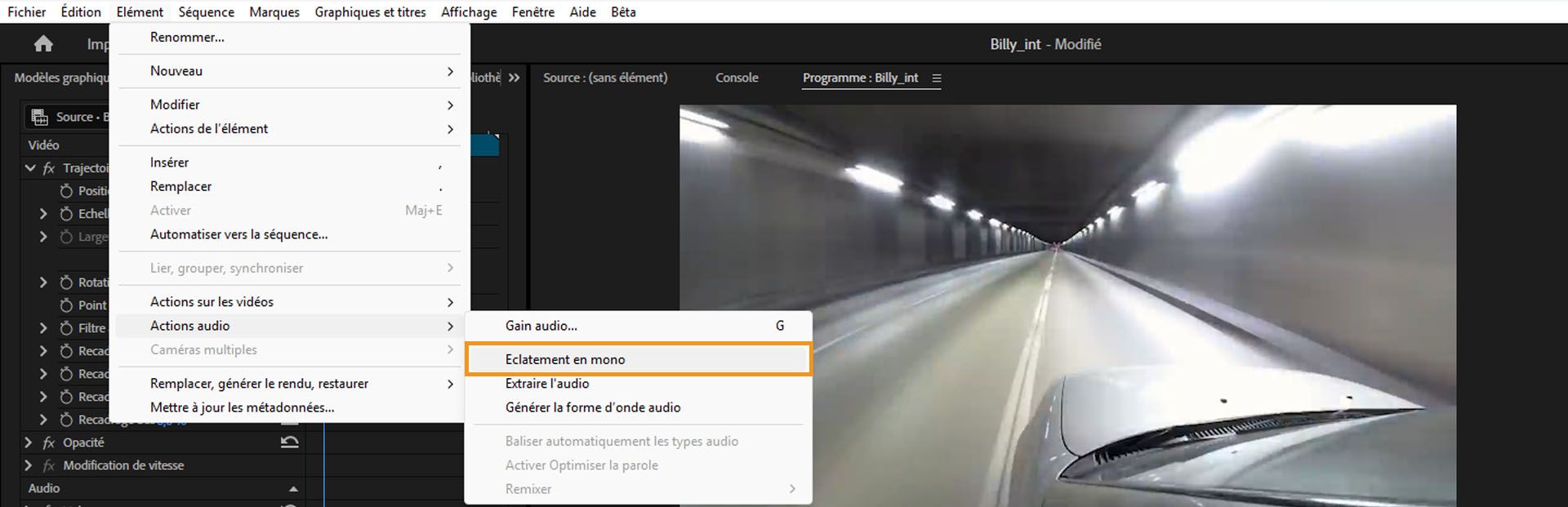Expand the Echelle property
Screen dimensions: 1568x507
[43, 214]
